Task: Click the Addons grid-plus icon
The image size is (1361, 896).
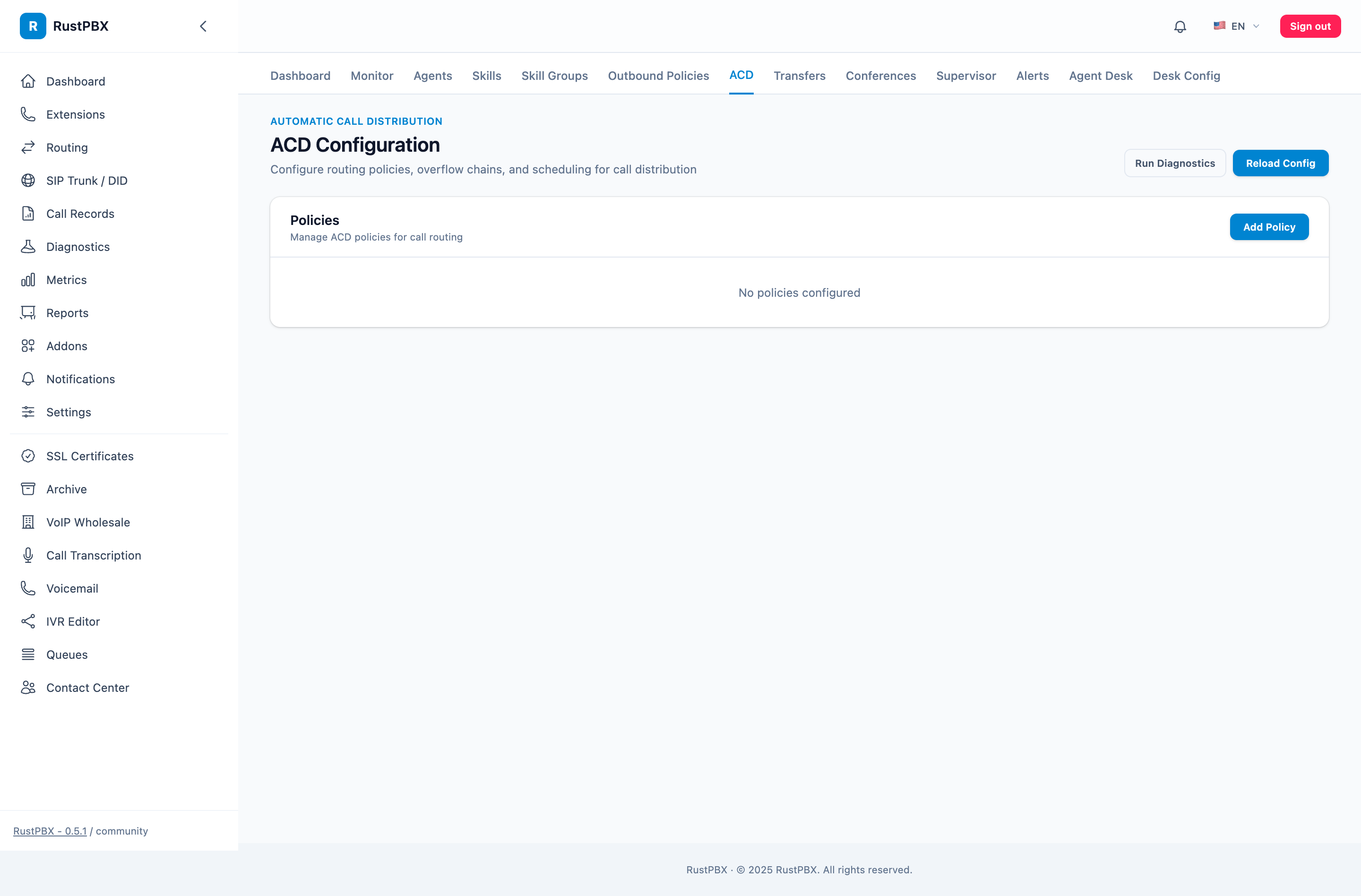Action: [28, 346]
